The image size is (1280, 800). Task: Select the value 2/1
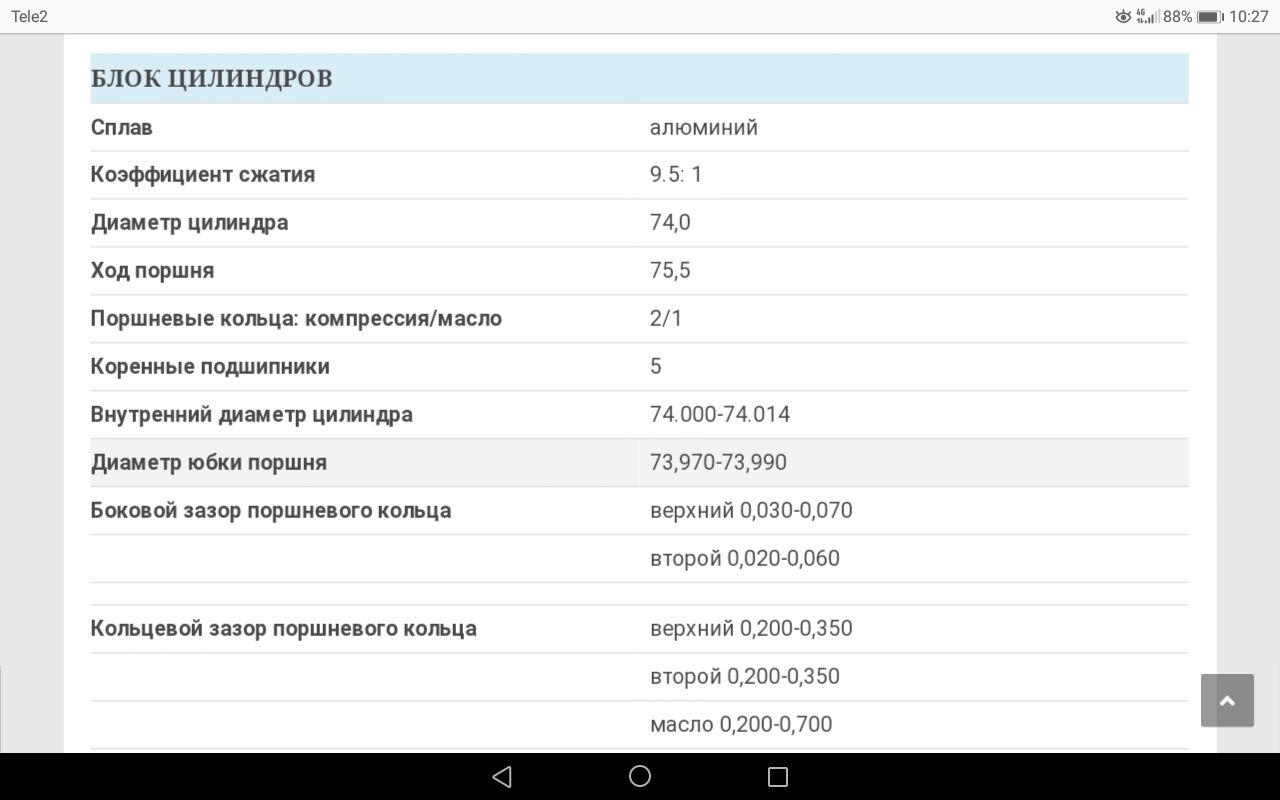666,318
